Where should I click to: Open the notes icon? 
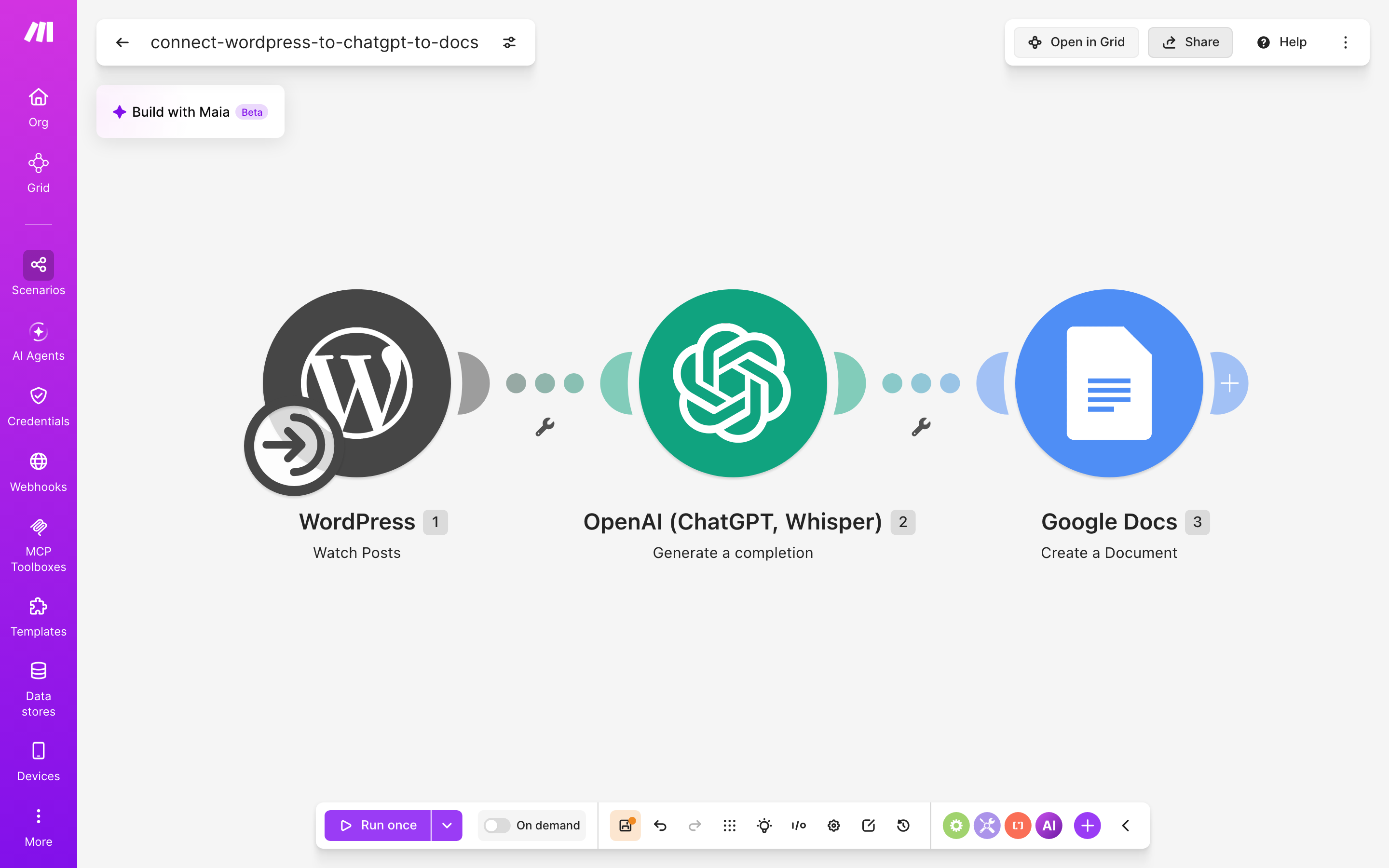point(869,826)
